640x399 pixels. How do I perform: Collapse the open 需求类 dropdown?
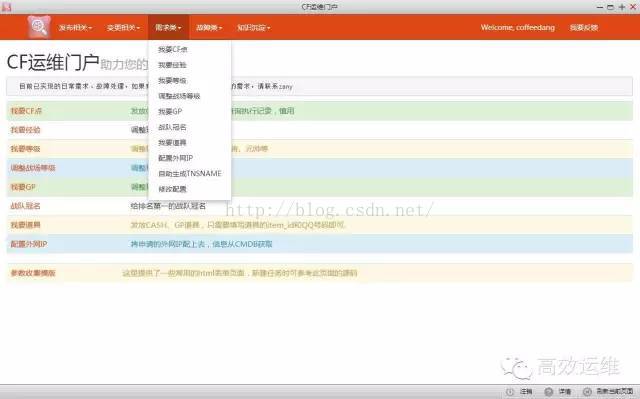(168, 27)
